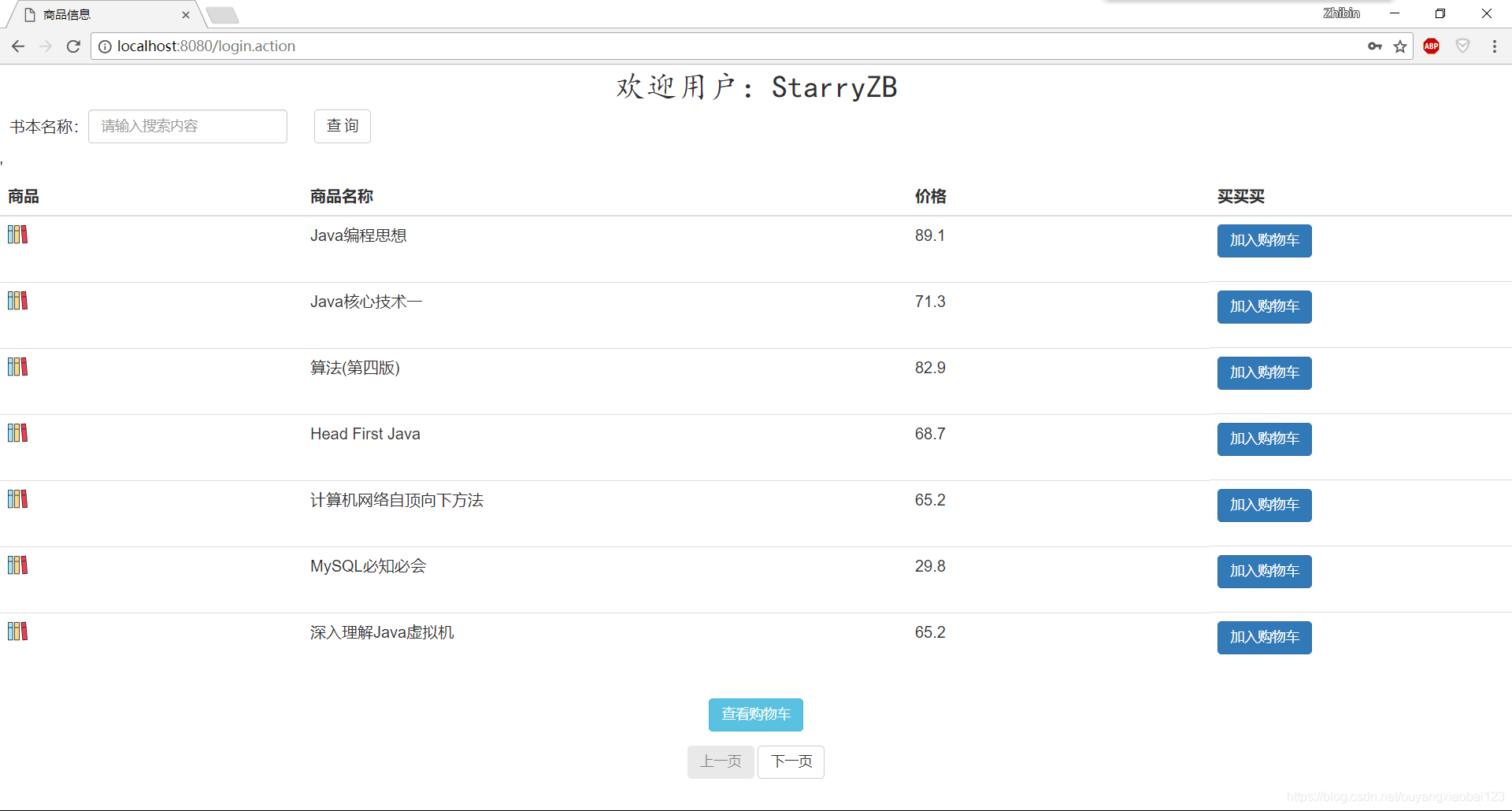Select the Head First Java title text
Screen dimensions: 1512x811
365,434
